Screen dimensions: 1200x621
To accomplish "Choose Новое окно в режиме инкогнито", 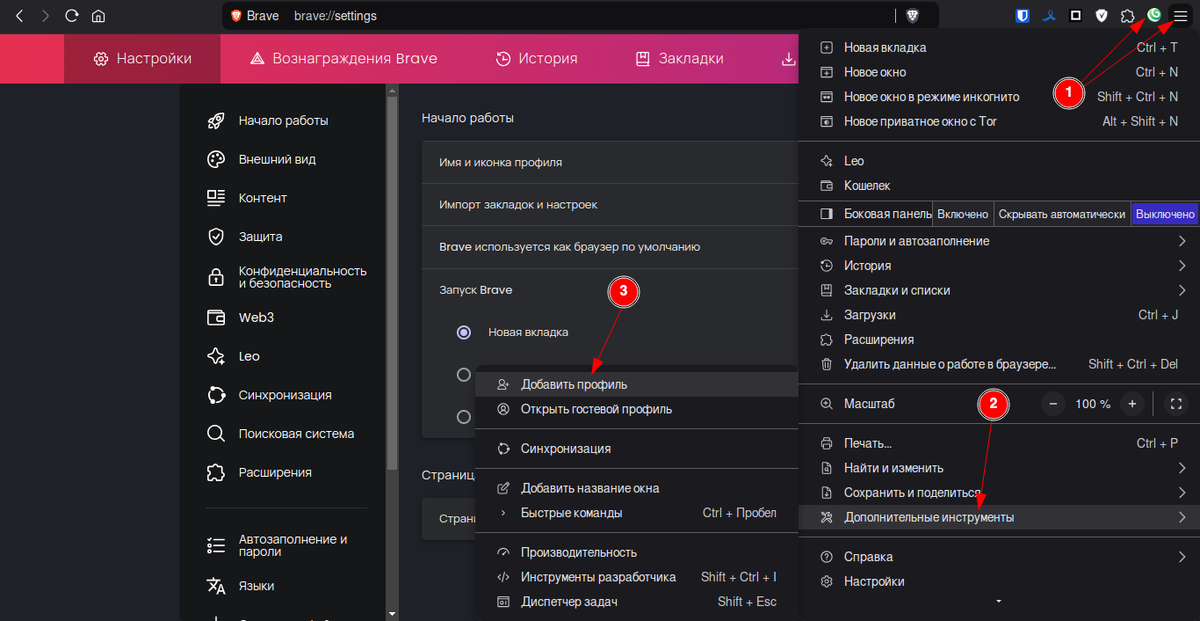I will [999, 97].
